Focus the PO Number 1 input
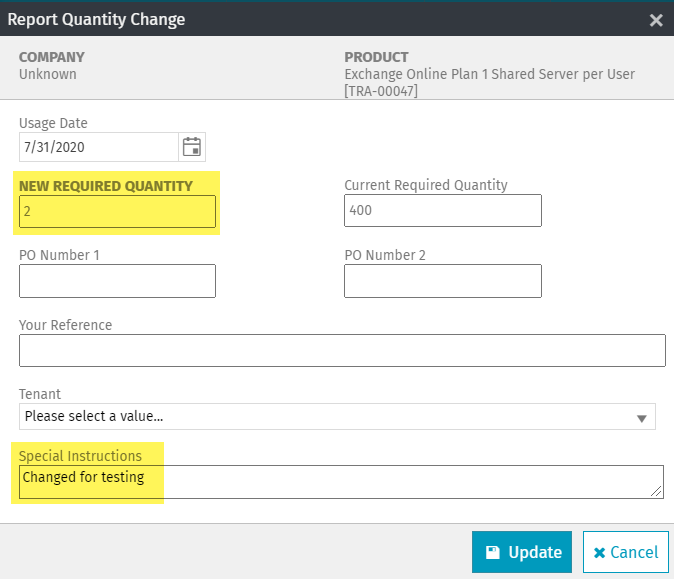Image resolution: width=674 pixels, height=579 pixels. [x=117, y=281]
